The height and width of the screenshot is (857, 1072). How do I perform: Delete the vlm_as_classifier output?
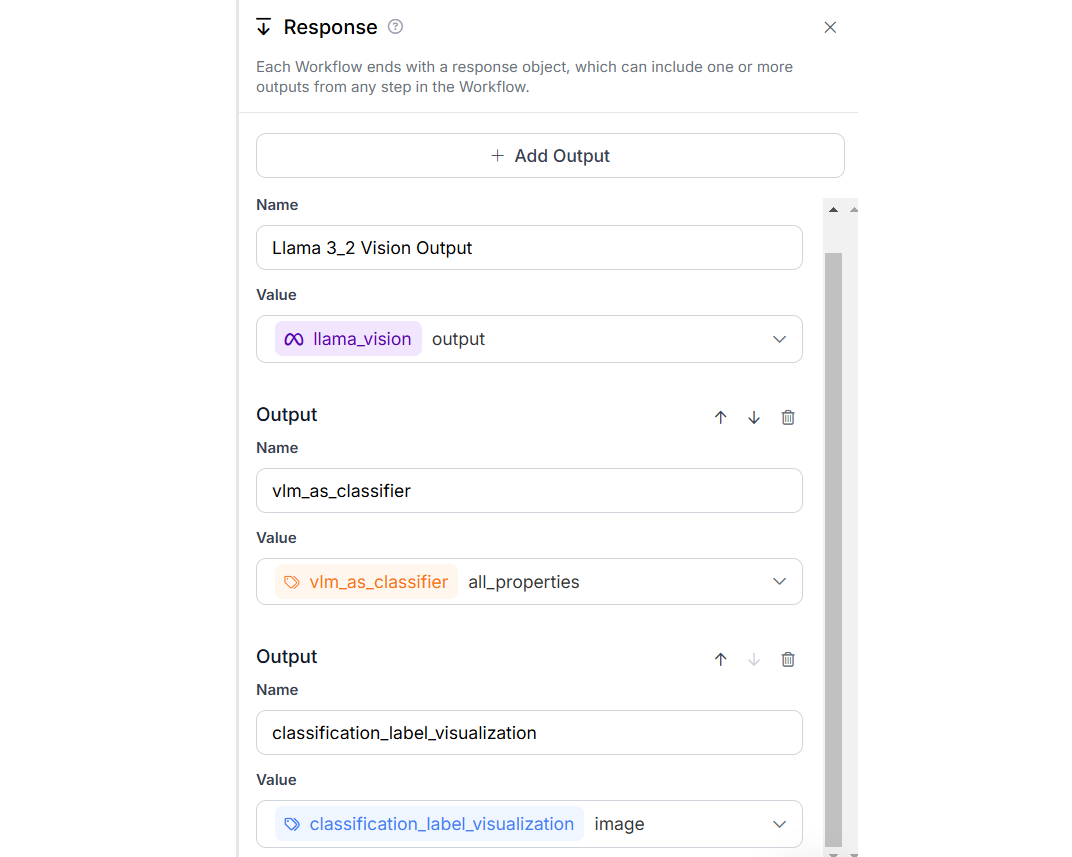pyautogui.click(x=788, y=418)
